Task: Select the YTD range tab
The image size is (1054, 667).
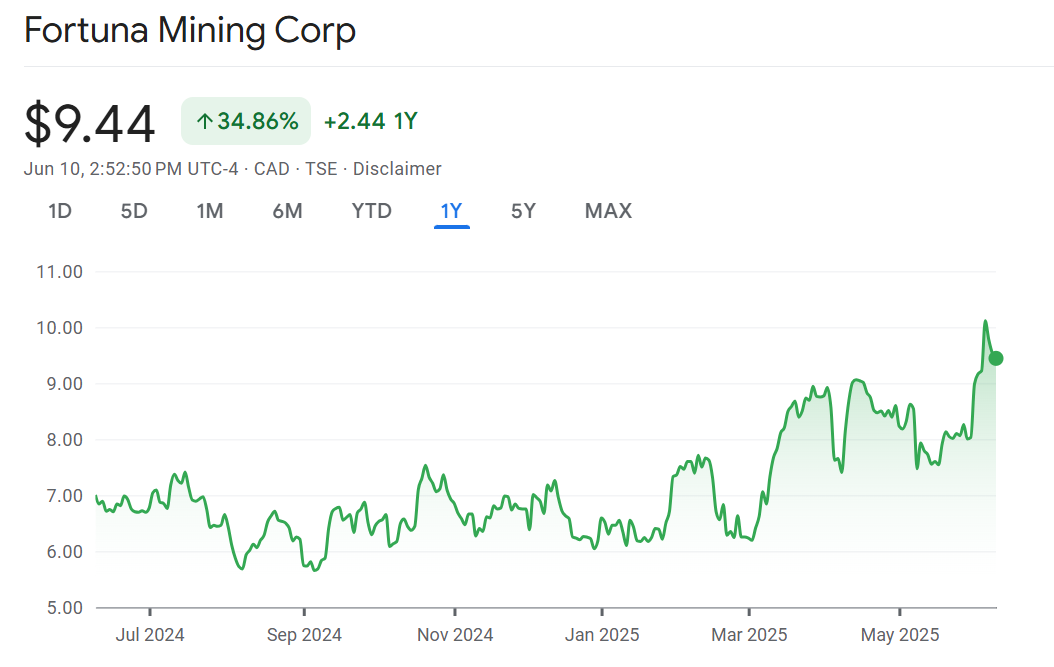Action: coord(371,211)
